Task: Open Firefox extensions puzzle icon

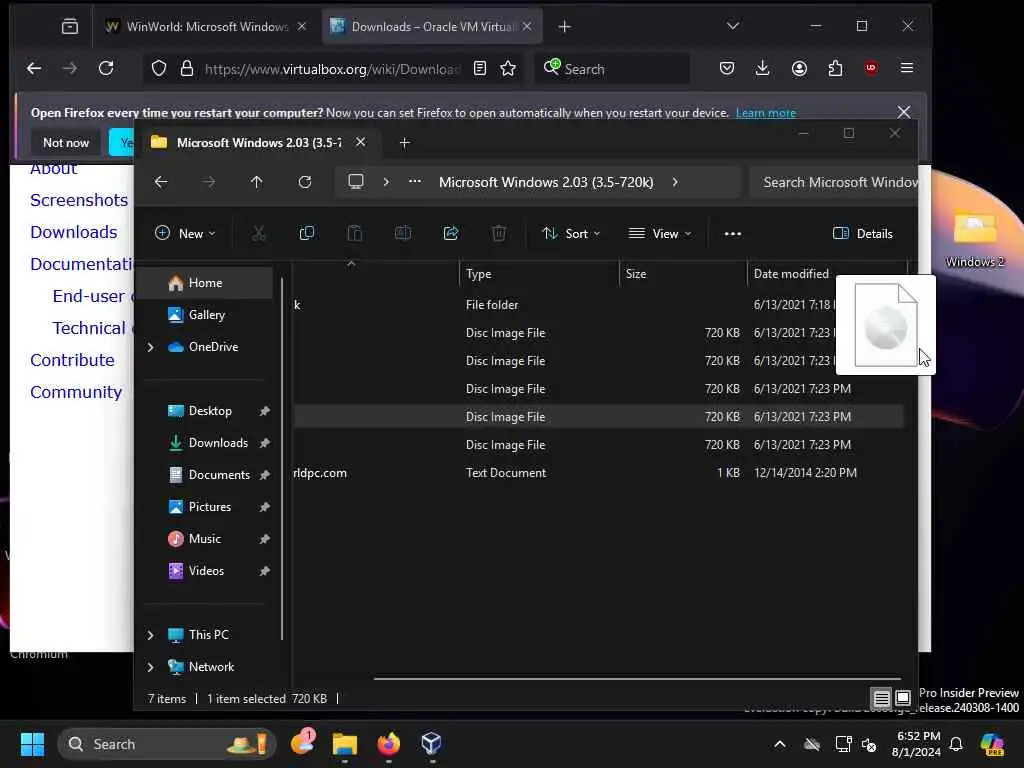Action: tap(835, 68)
